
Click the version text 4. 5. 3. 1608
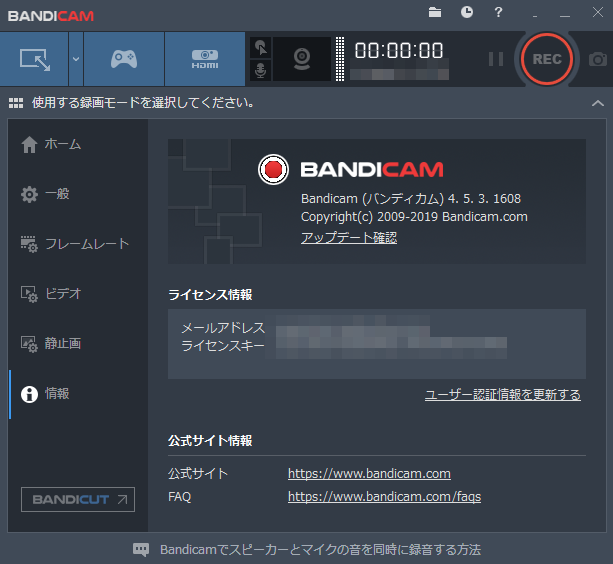pyautogui.click(x=484, y=199)
